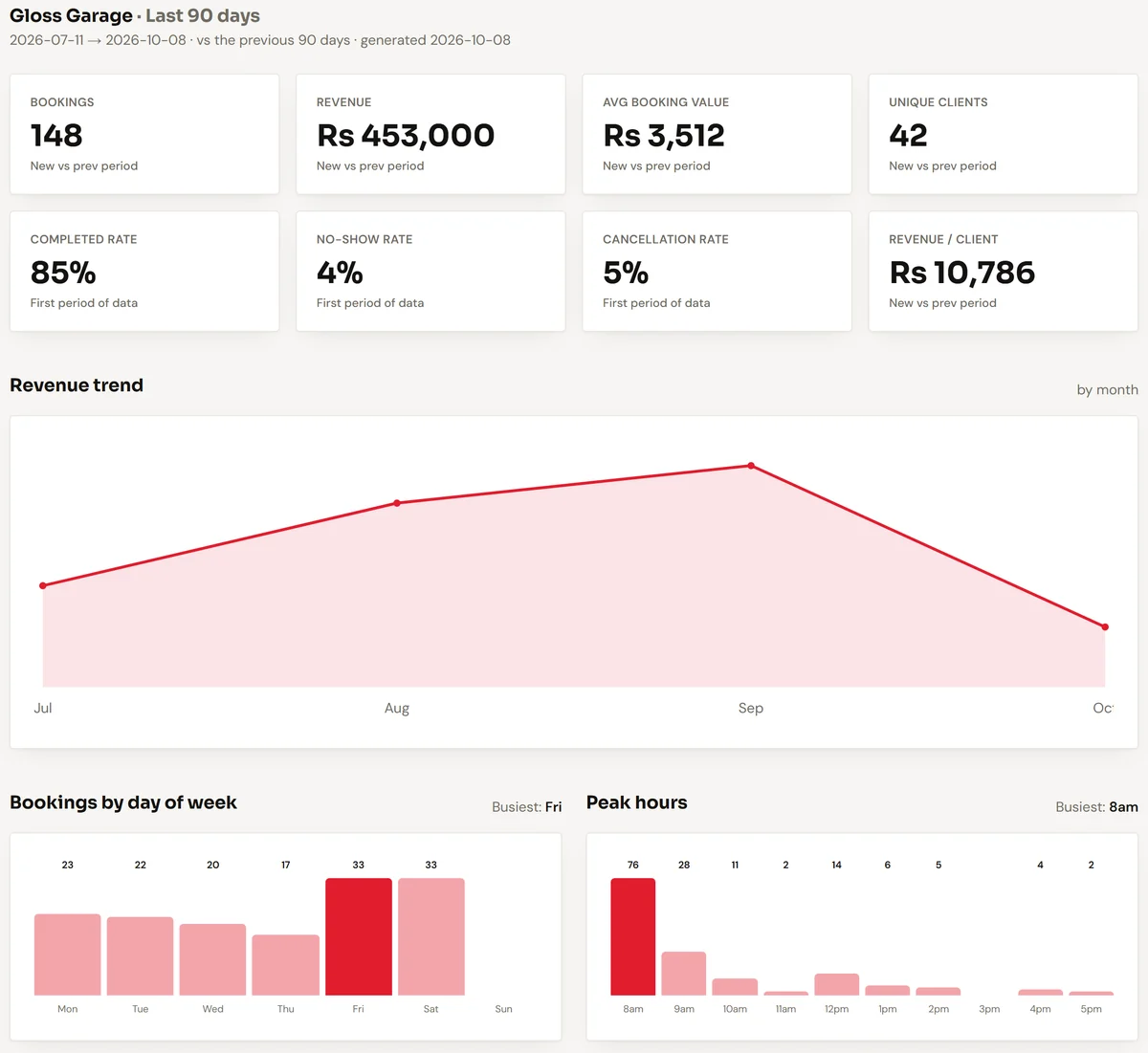Click the "Sep" axis label under revenue chart
The height and width of the screenshot is (1053, 1148).
click(751, 709)
